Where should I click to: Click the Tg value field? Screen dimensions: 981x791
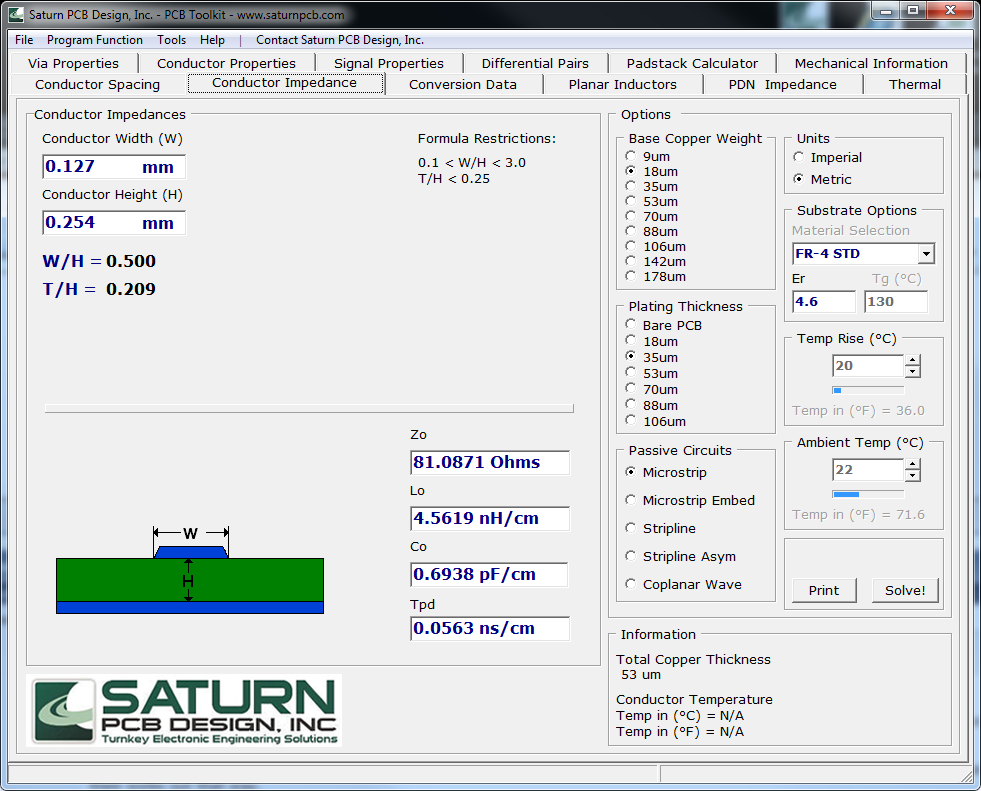tap(896, 302)
